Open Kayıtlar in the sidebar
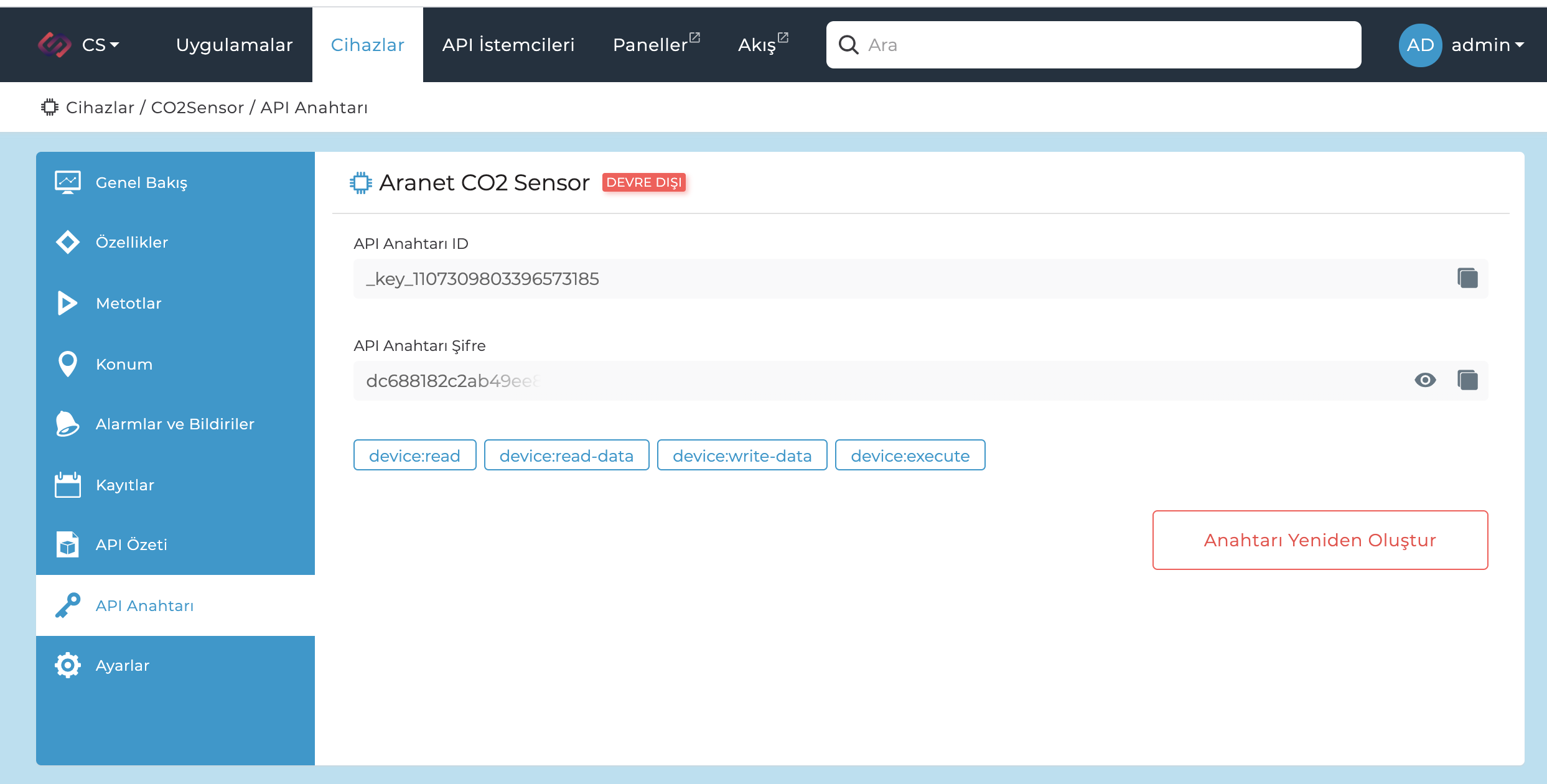The width and height of the screenshot is (1547, 784). [124, 485]
